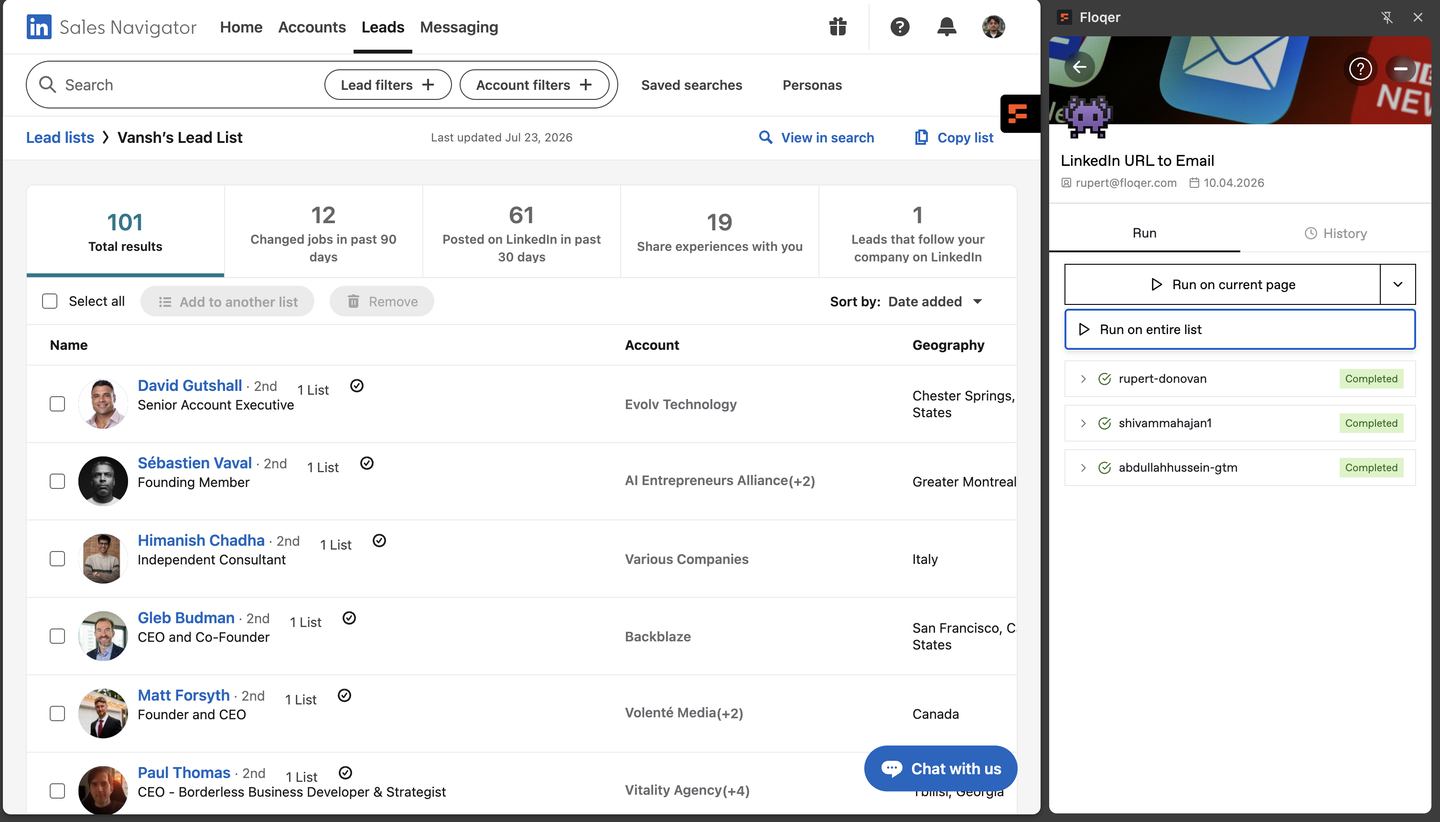1440x822 pixels.
Task: Open Sort by Date added dropdown
Action: pyautogui.click(x=935, y=301)
